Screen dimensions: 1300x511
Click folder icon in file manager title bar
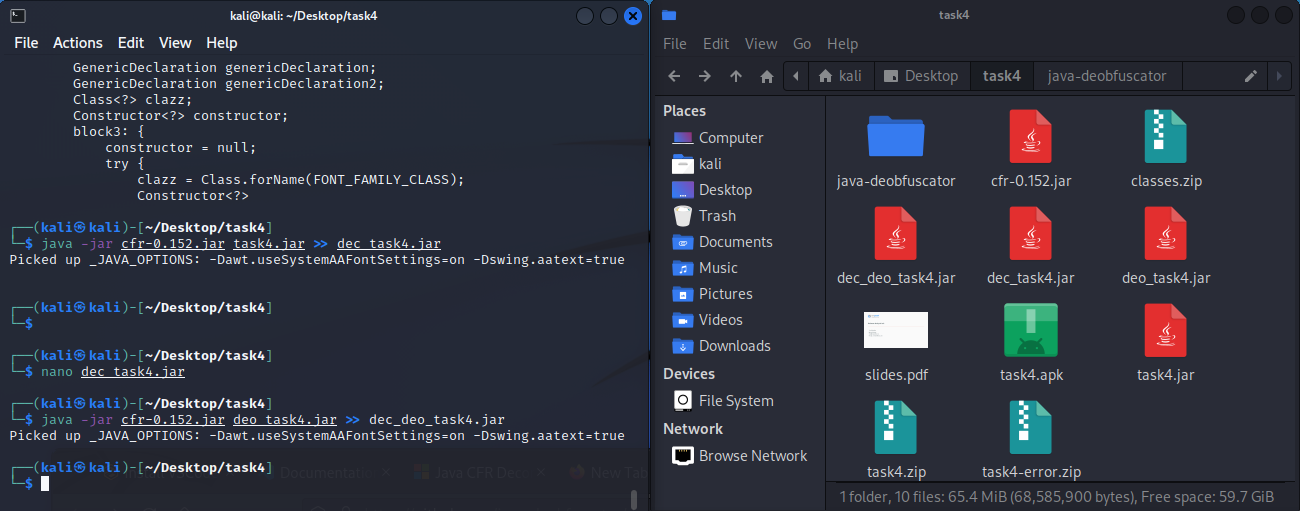[669, 15]
